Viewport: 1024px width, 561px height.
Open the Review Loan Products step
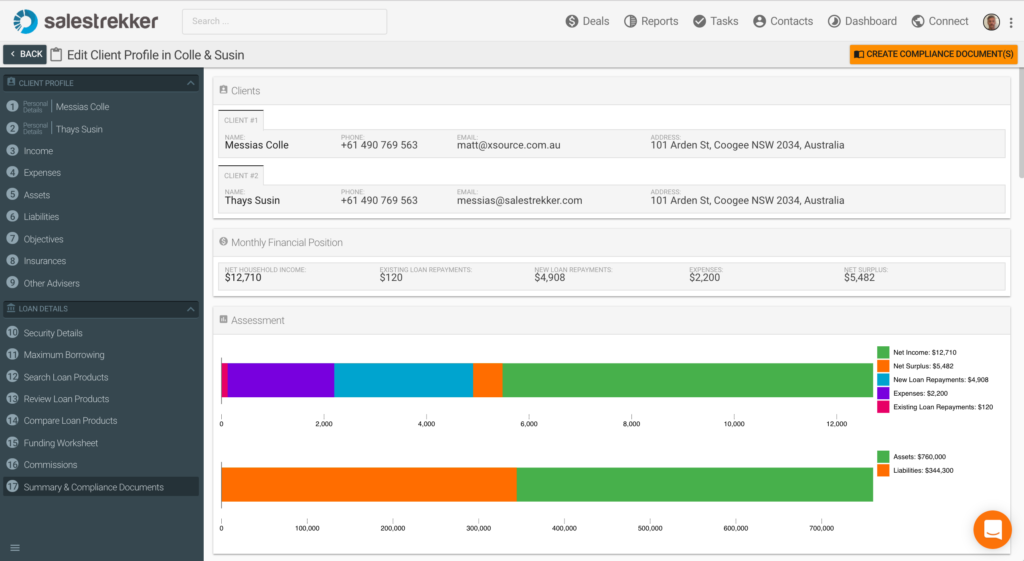click(101, 398)
